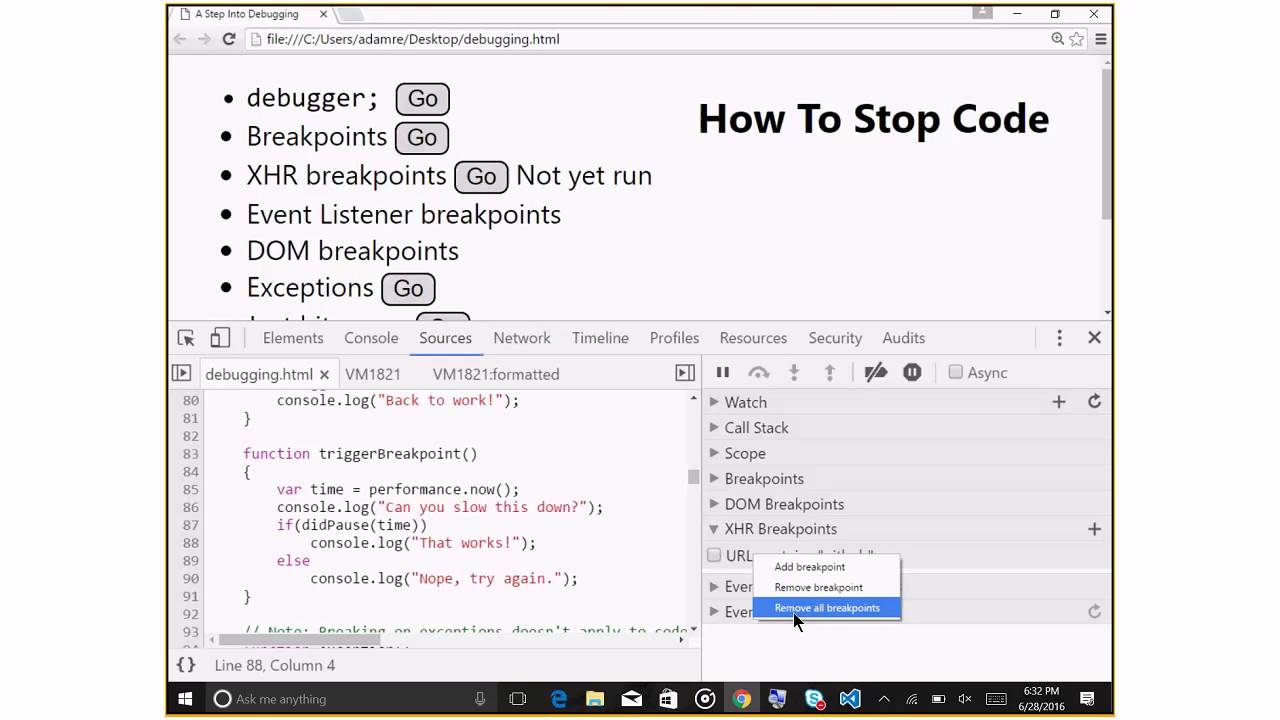Pause script execution
This screenshot has width=1280, height=720.
pyautogui.click(x=722, y=373)
